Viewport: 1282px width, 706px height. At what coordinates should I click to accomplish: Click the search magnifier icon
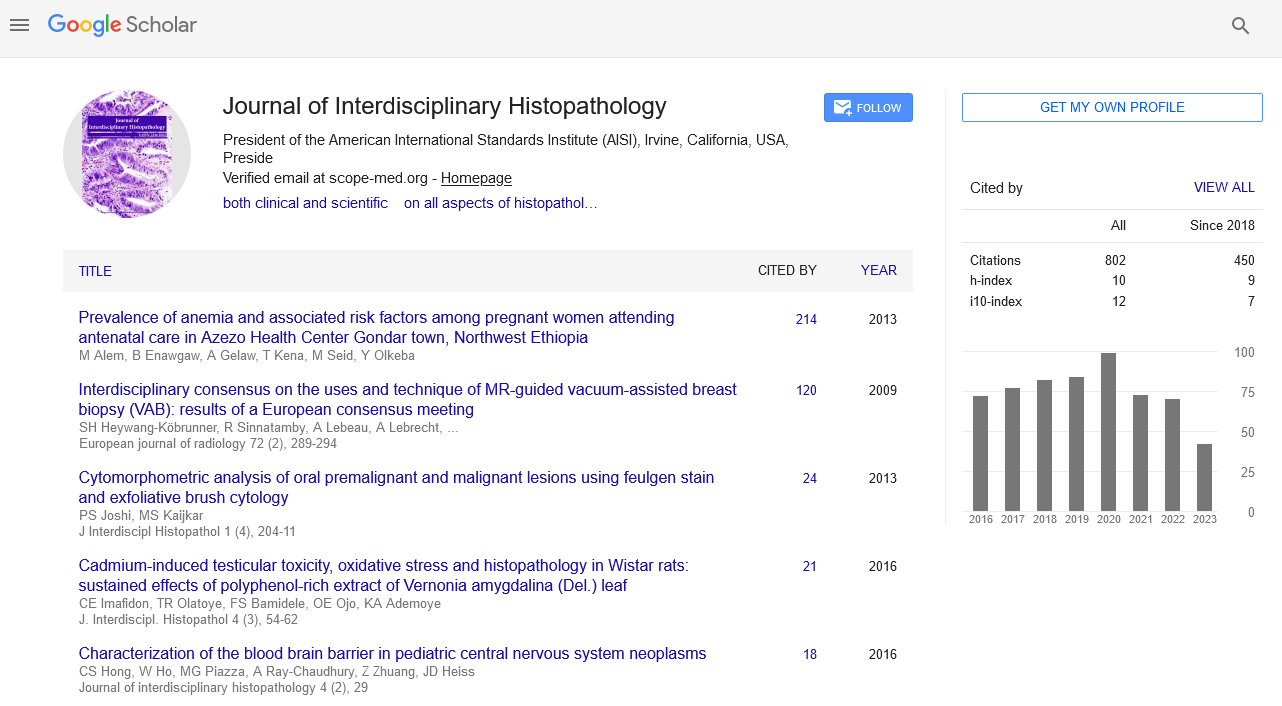click(1240, 26)
